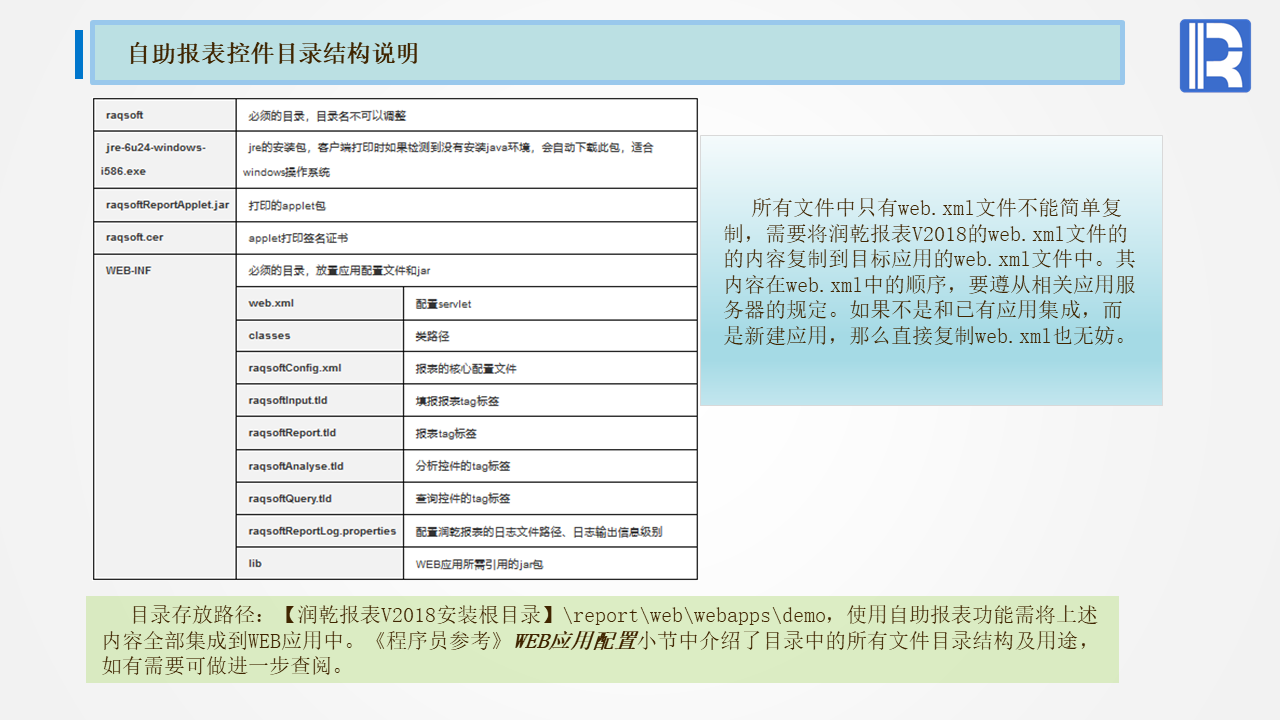The width and height of the screenshot is (1280, 720).
Task: Click the web.xml cell in the table
Action: point(320,303)
